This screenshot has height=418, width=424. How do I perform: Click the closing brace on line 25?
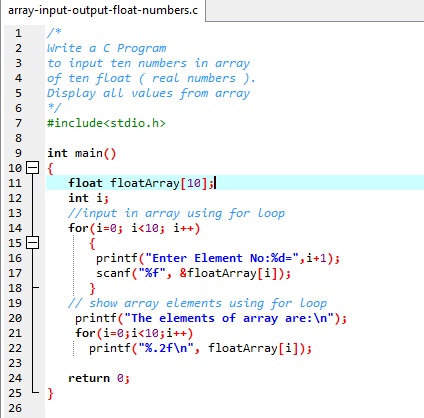pyautogui.click(x=50, y=393)
